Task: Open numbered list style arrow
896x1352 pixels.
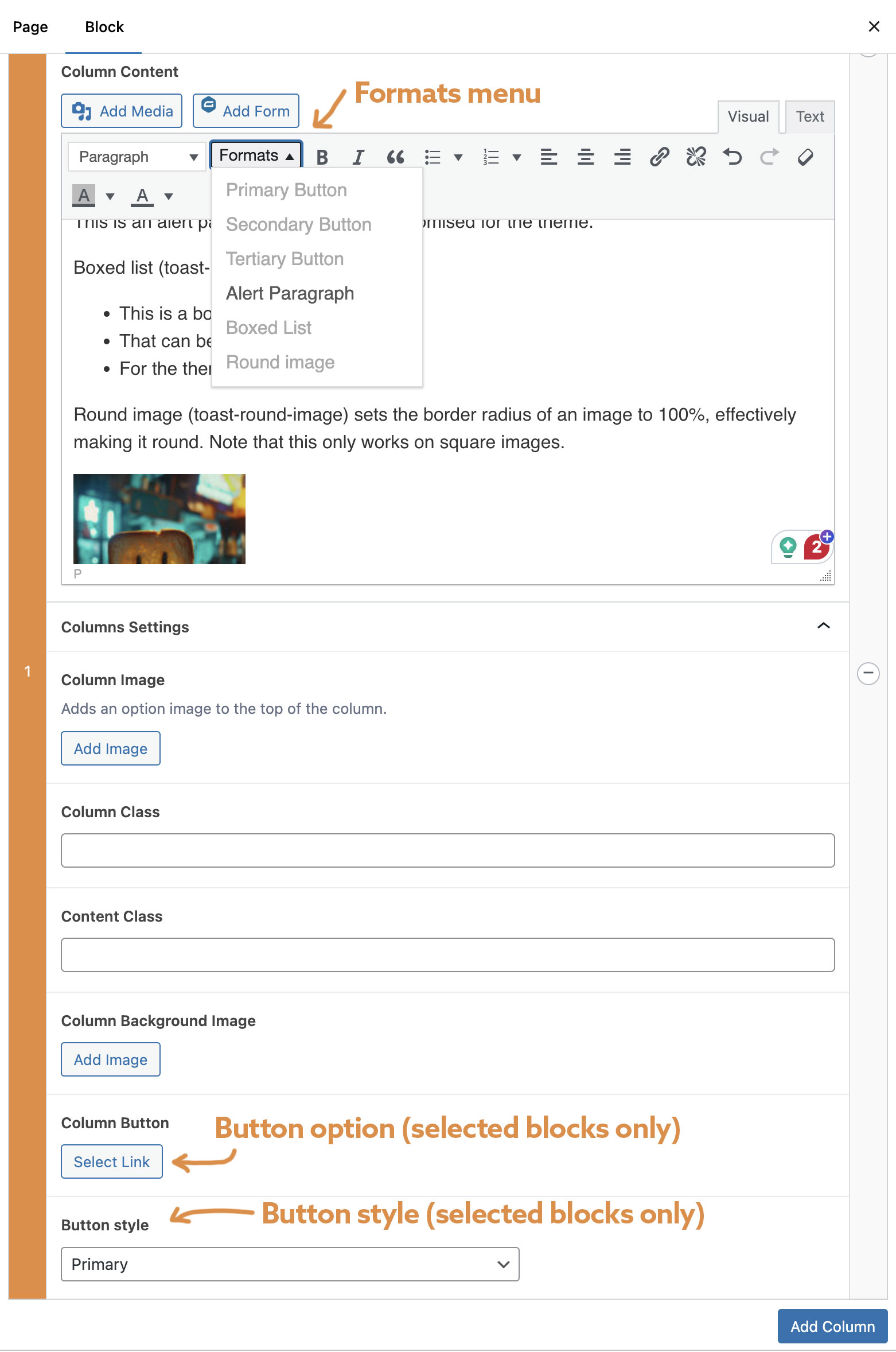Action: (x=516, y=157)
